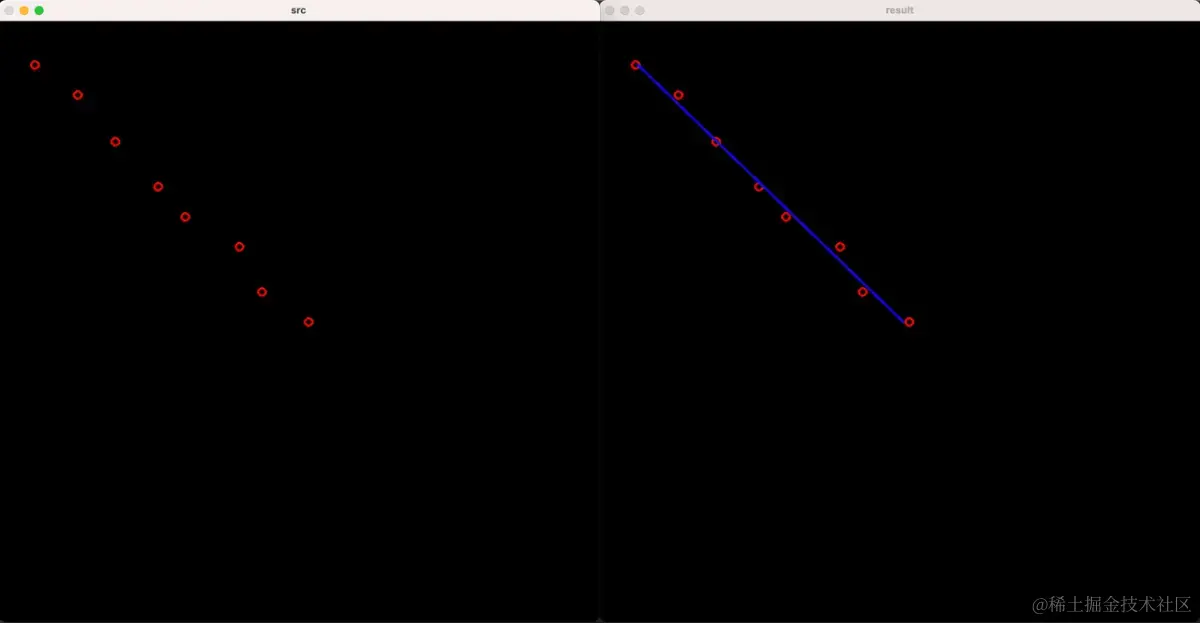Click the lowest red circle in result window
Image resolution: width=1200 pixels, height=623 pixels.
click(x=909, y=322)
